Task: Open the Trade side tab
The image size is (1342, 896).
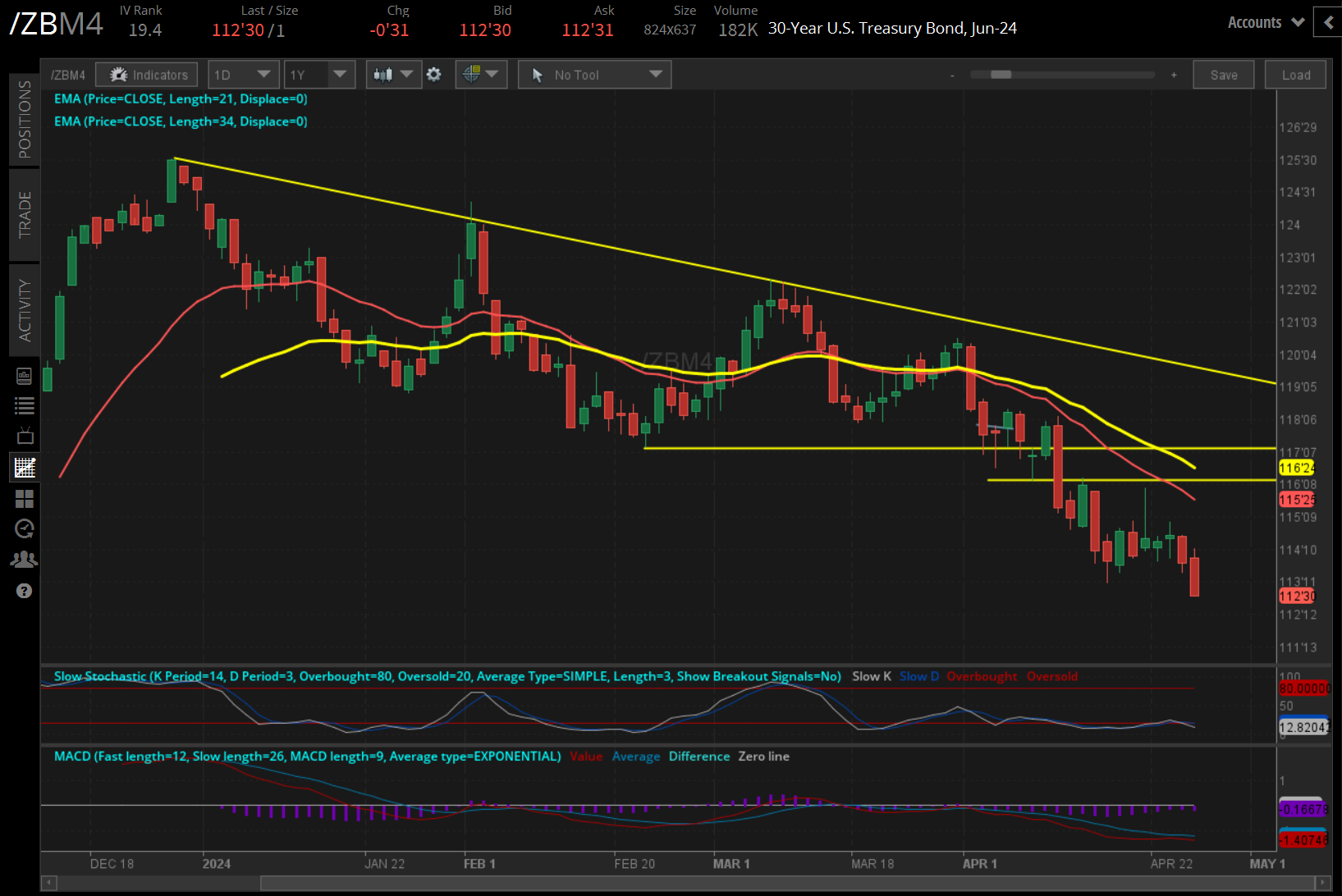Action: [x=25, y=215]
